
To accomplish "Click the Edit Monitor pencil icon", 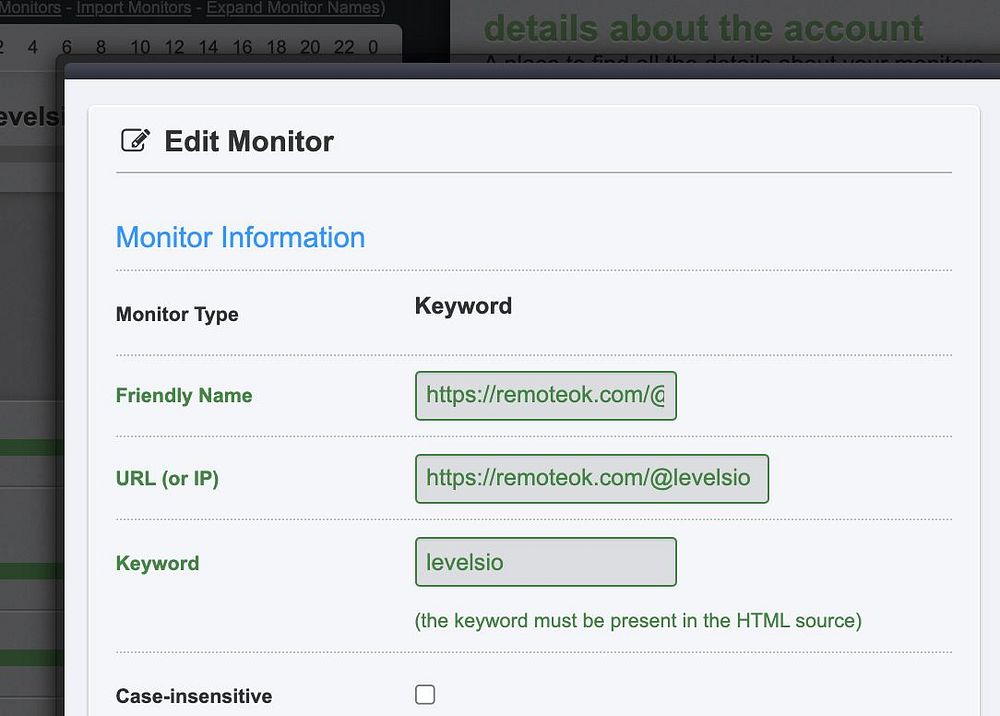I will coord(135,141).
